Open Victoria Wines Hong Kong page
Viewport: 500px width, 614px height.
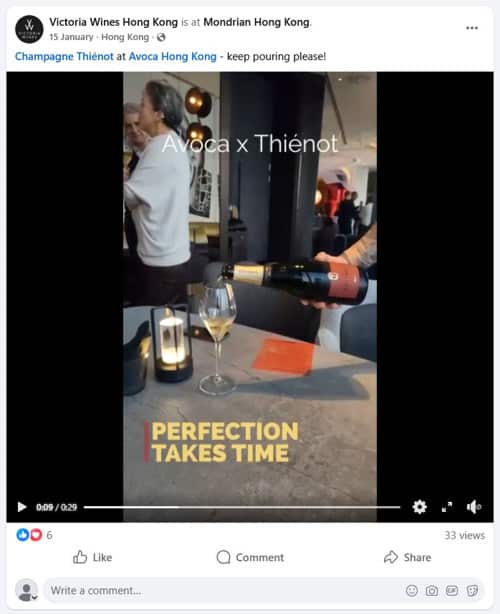[x=114, y=22]
